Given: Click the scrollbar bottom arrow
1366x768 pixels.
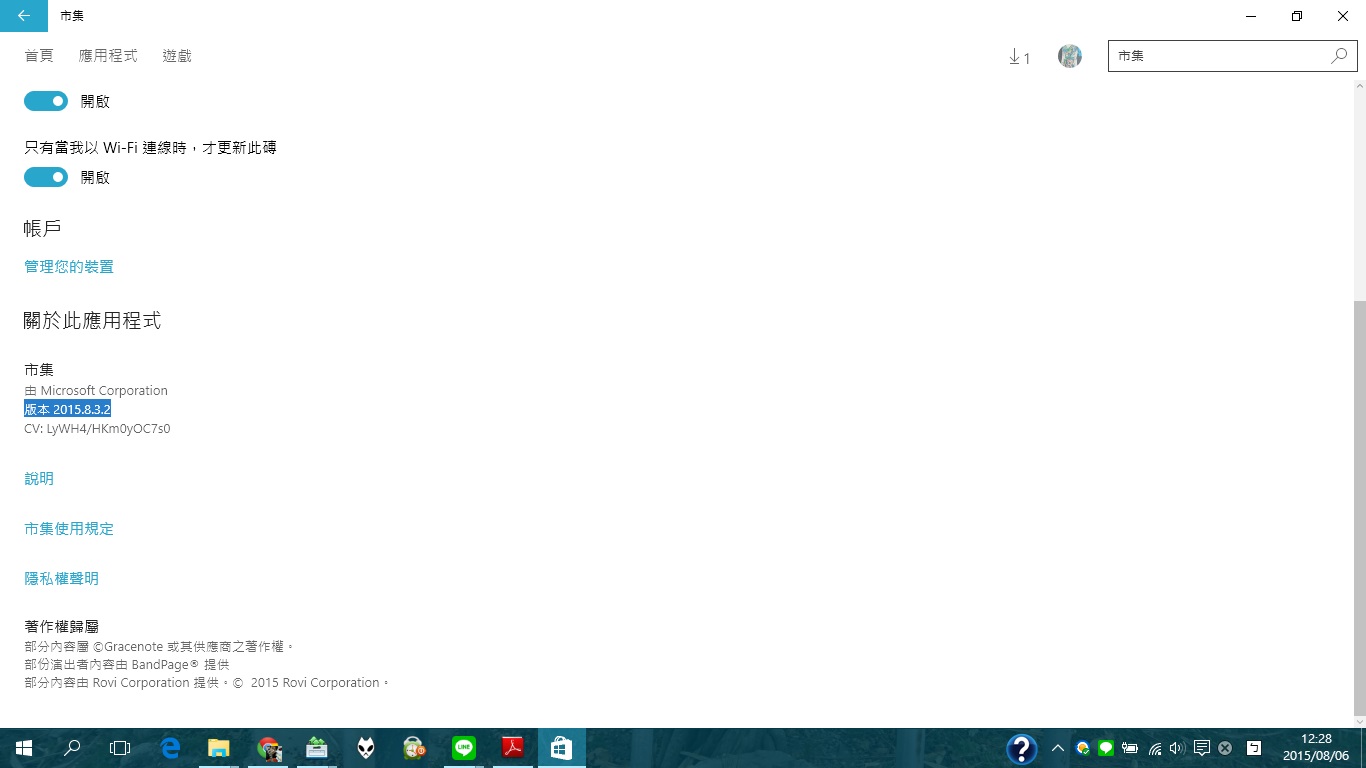Looking at the screenshot, I should [x=1359, y=721].
